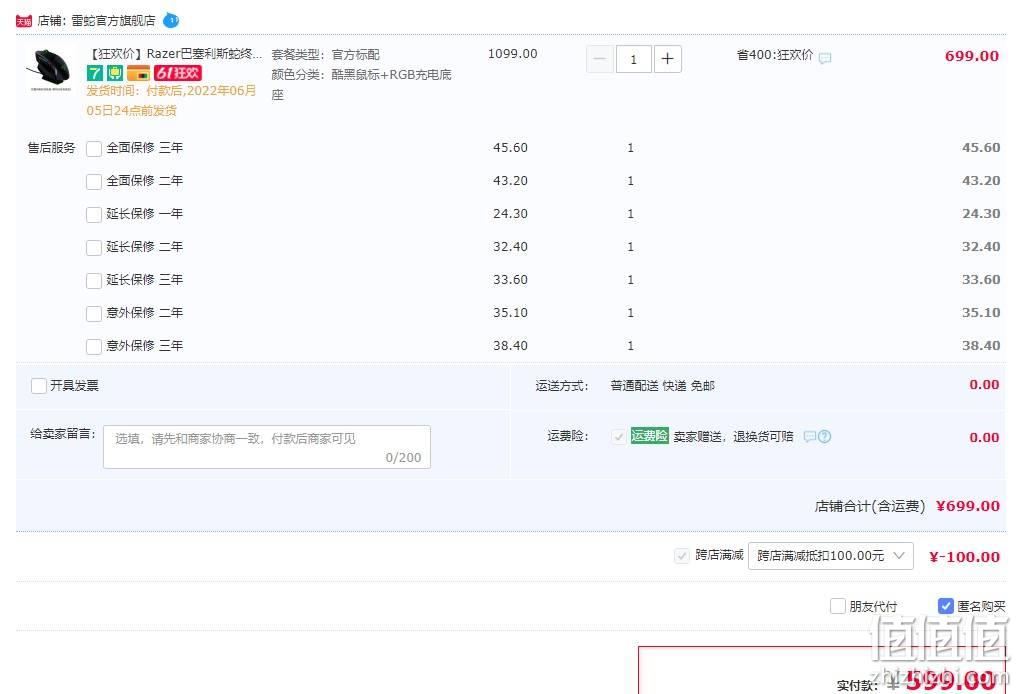Check 延长保修 三年 service option
Viewport: 1019px width, 694px height.
94,280
